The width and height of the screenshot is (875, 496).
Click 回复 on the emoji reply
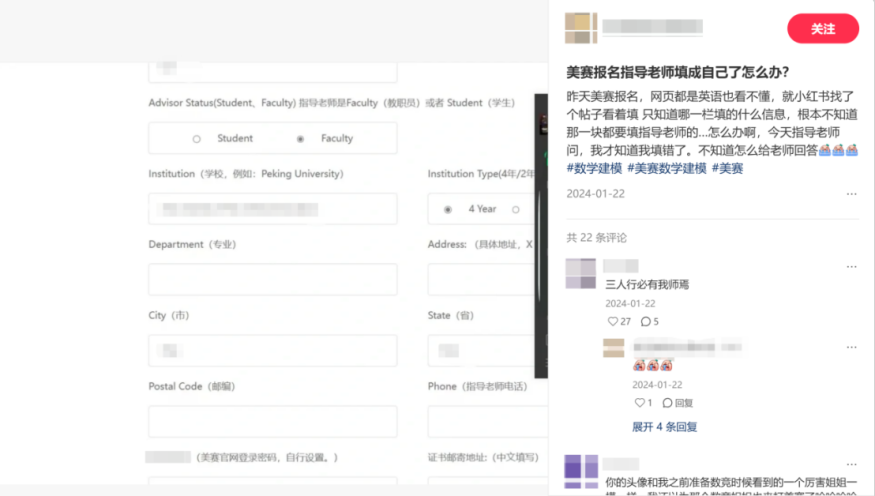tap(677, 403)
